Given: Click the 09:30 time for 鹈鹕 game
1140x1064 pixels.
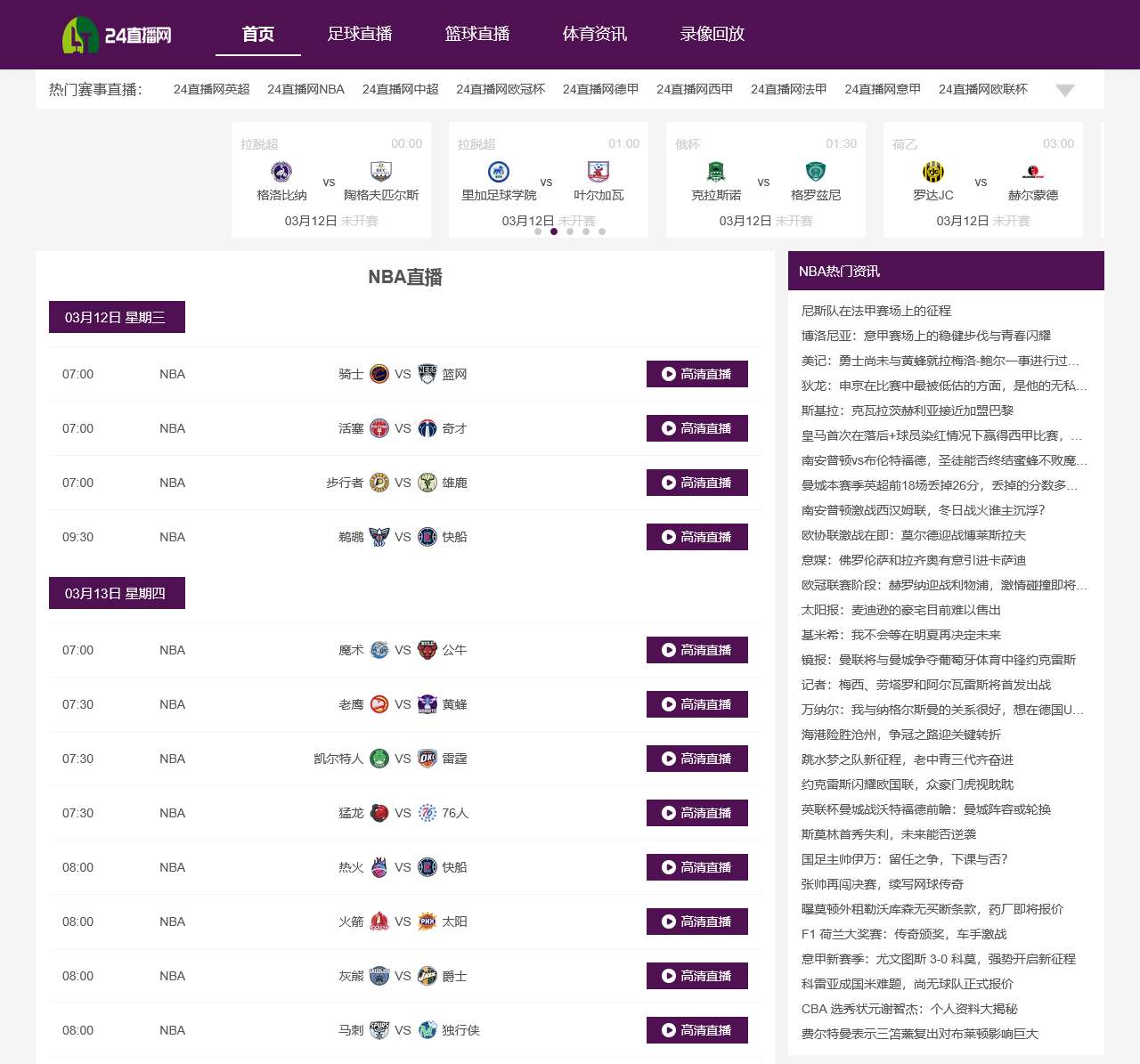Looking at the screenshot, I should coord(77,537).
